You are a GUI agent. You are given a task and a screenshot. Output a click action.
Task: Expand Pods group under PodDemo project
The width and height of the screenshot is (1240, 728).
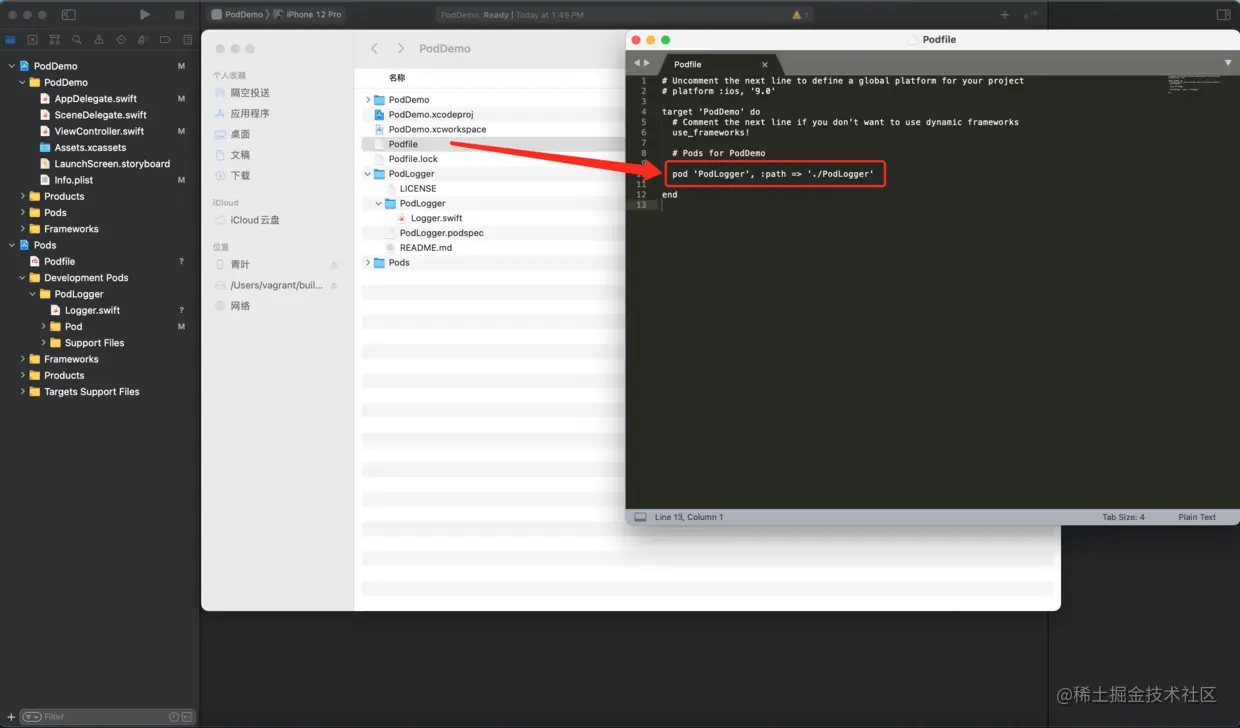pyautogui.click(x=23, y=213)
